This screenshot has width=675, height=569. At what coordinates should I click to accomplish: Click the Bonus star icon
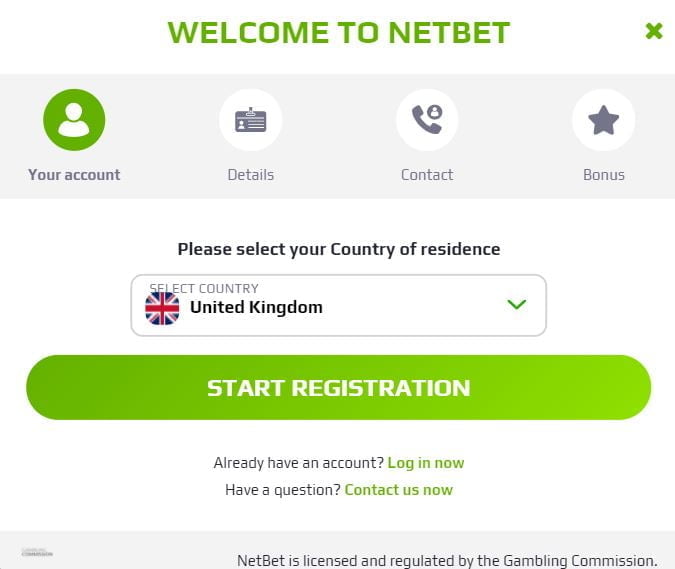point(603,120)
